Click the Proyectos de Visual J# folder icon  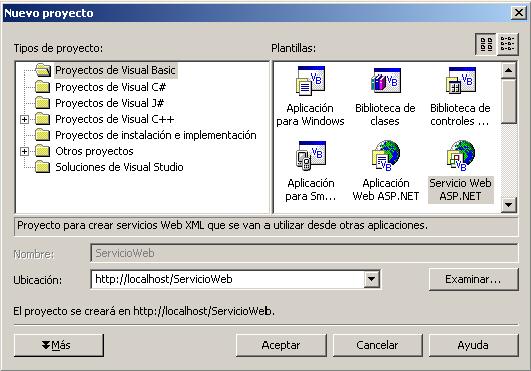(x=43, y=103)
